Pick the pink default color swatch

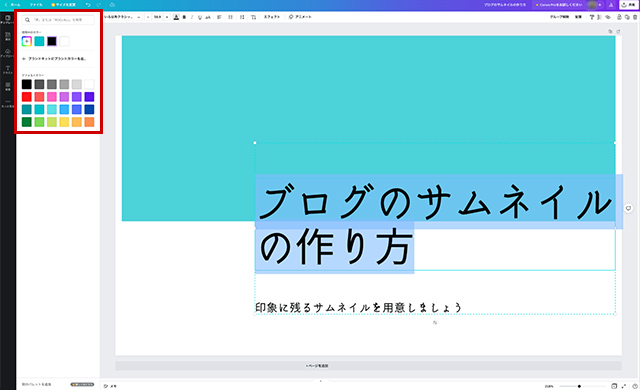click(x=52, y=97)
